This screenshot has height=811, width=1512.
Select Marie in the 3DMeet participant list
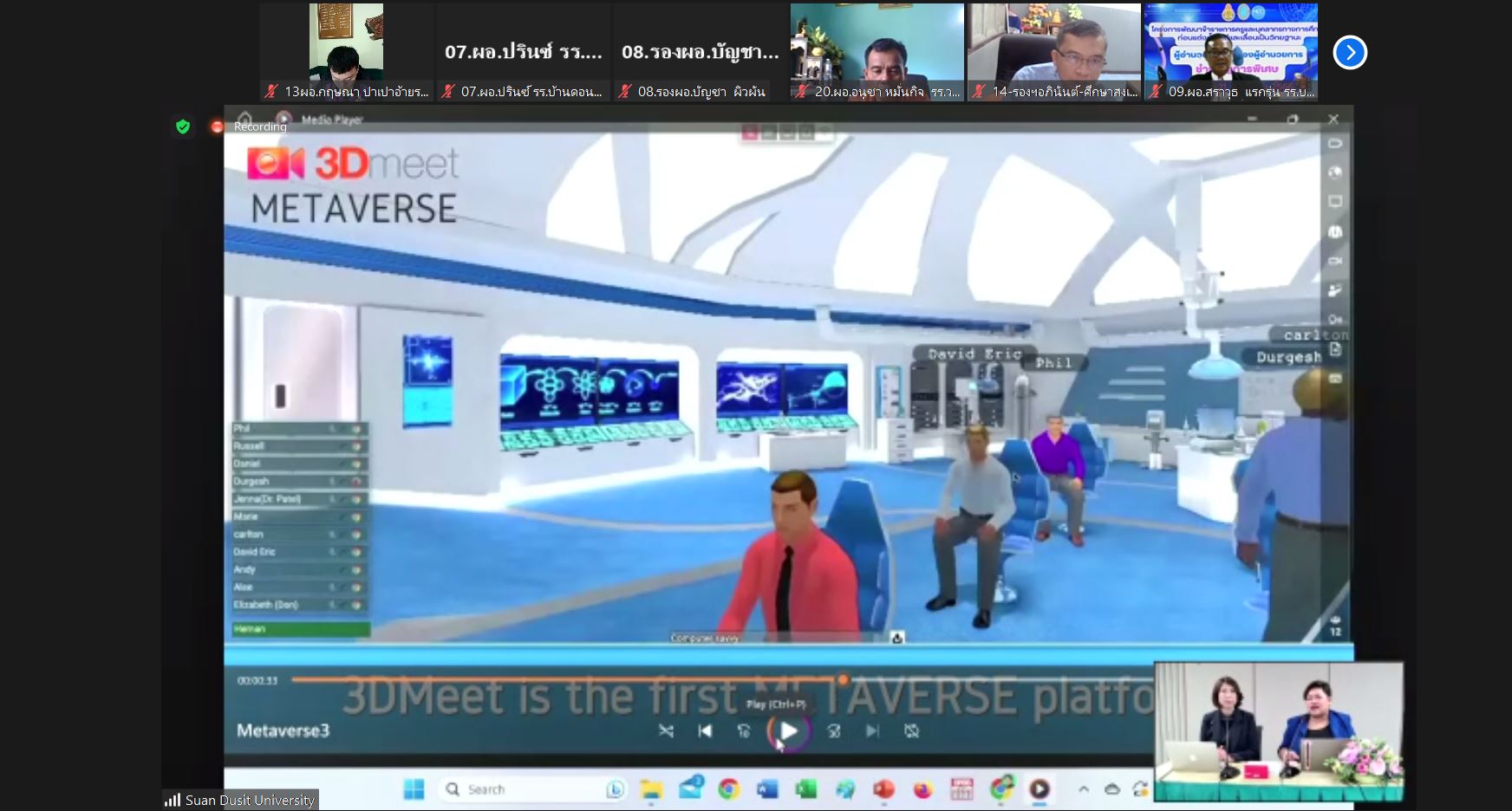(x=300, y=516)
